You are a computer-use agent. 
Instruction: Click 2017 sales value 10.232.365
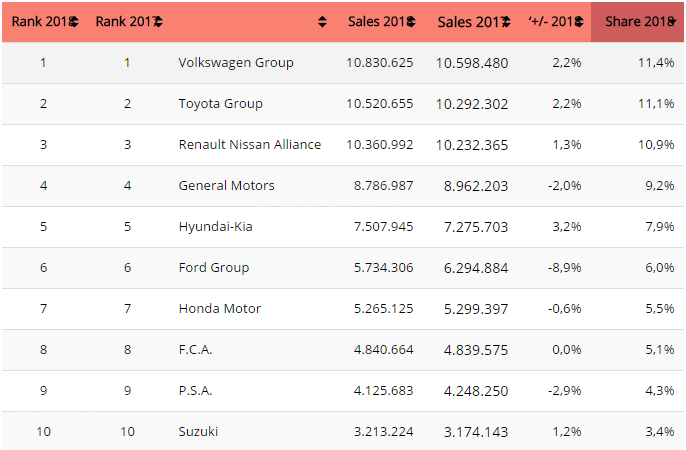click(x=472, y=145)
